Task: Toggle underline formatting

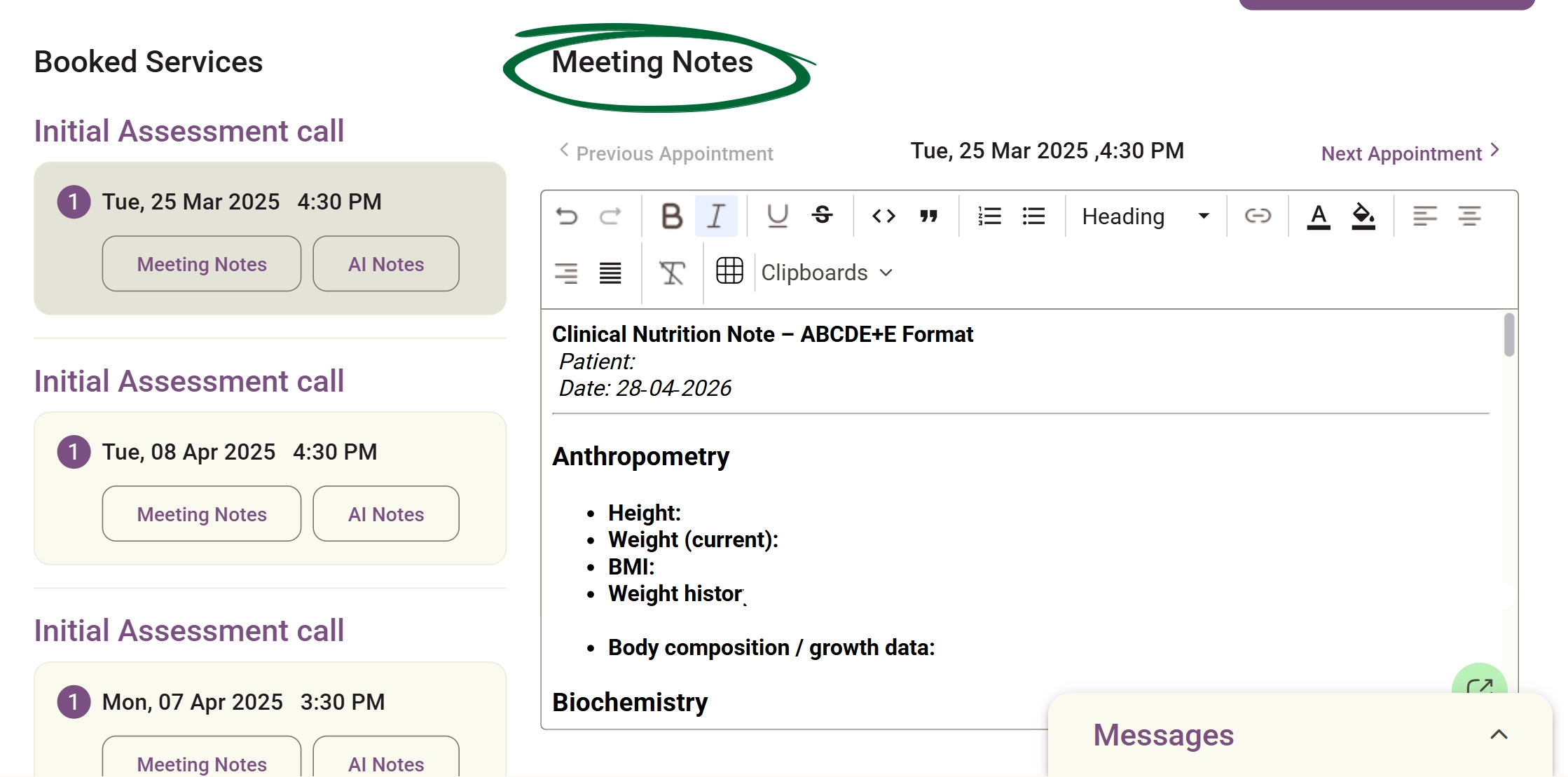Action: (x=778, y=216)
